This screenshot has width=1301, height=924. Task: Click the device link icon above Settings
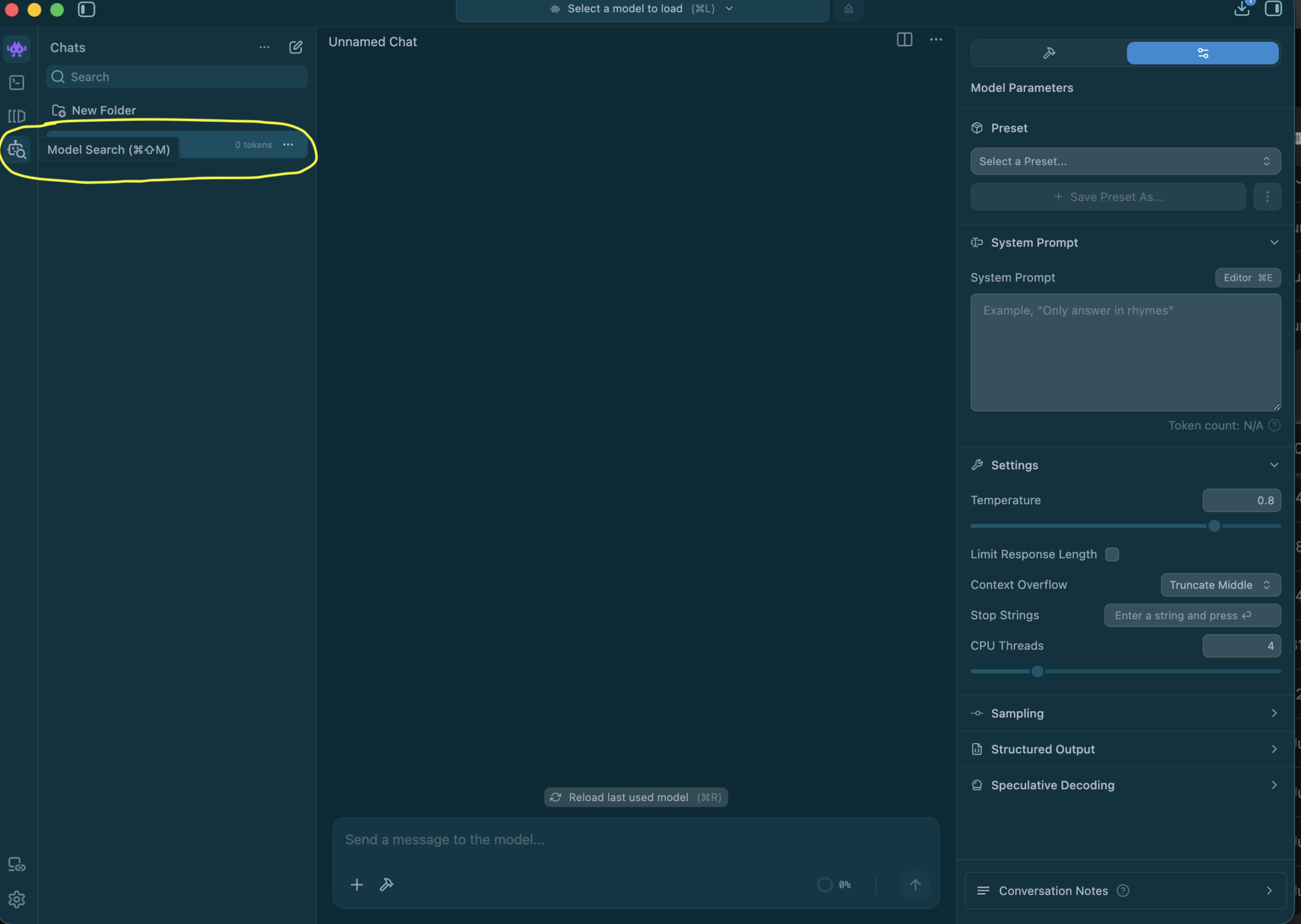click(16, 865)
